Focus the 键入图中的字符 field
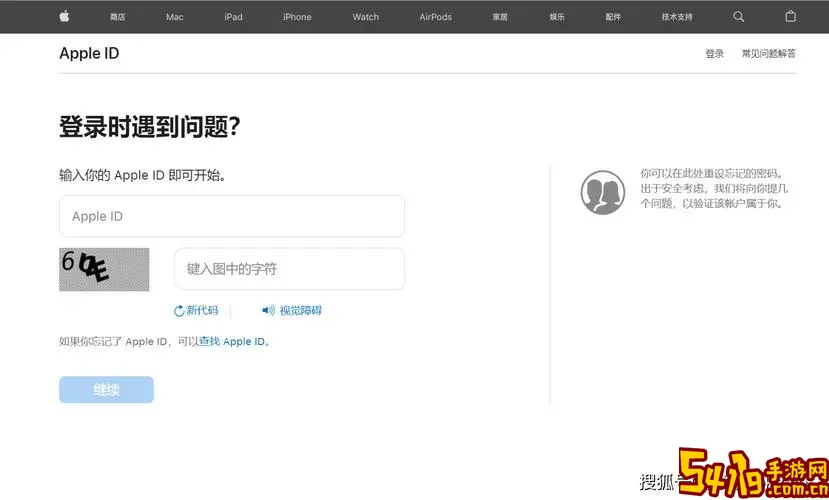 289,269
